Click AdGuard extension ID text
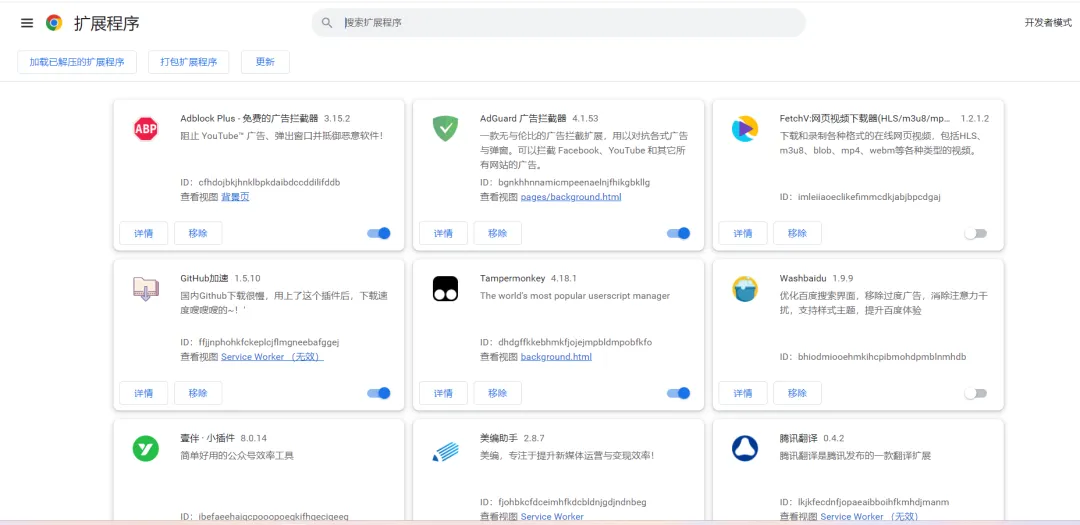1080x525 pixels. 565,183
